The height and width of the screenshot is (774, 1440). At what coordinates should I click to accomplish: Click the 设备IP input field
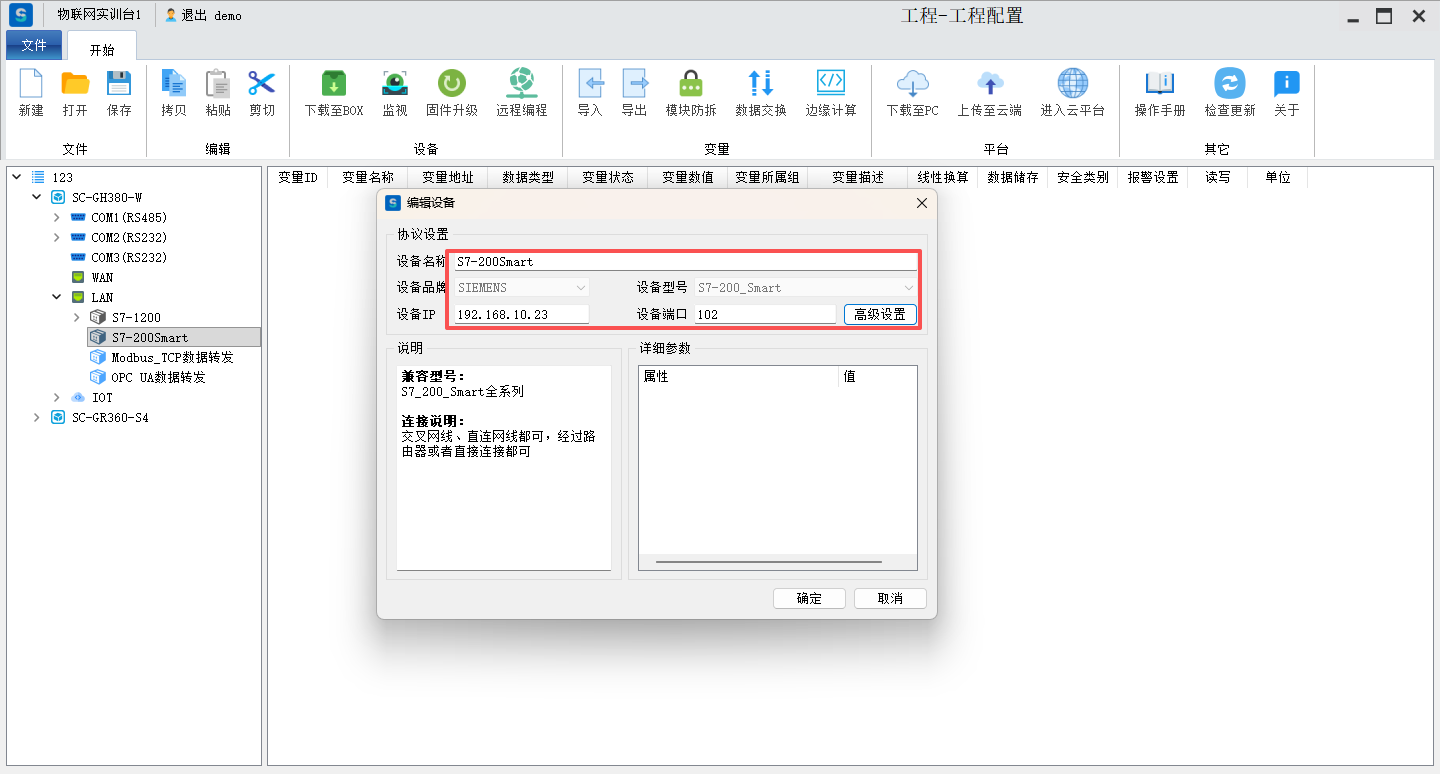(x=521, y=314)
